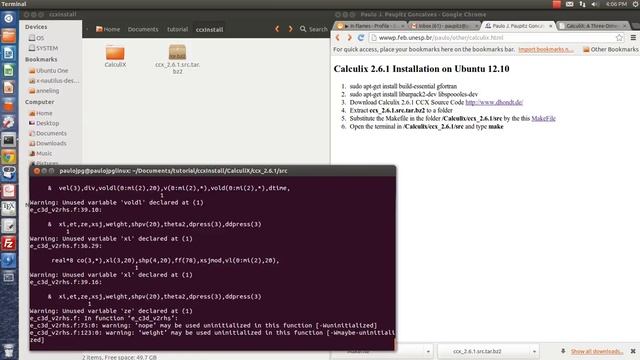Open the TeX editor dock icon
Viewport: 640px width, 360px height.
pos(9,209)
